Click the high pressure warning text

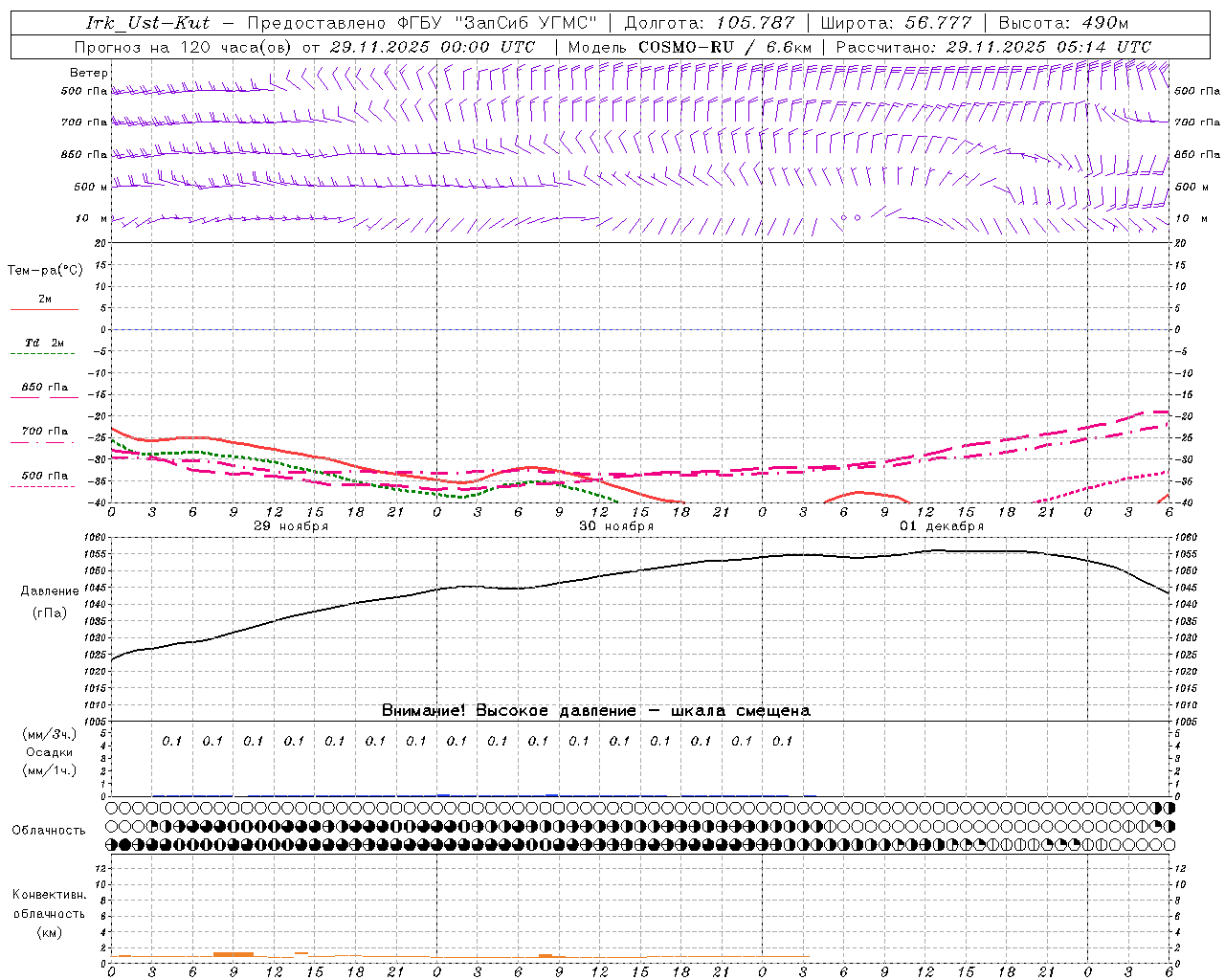[595, 710]
